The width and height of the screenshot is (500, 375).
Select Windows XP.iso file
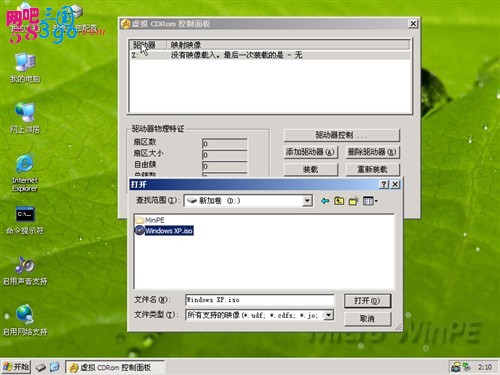pyautogui.click(x=164, y=231)
